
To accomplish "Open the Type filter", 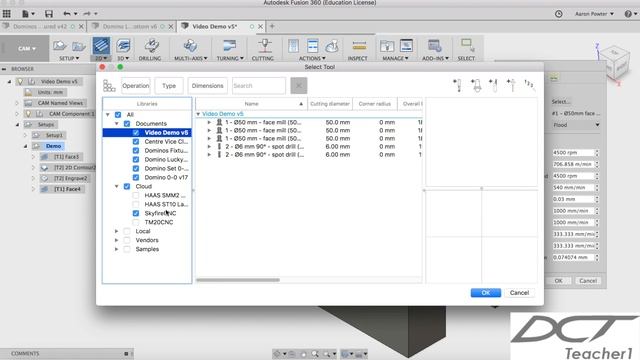I will click(169, 86).
